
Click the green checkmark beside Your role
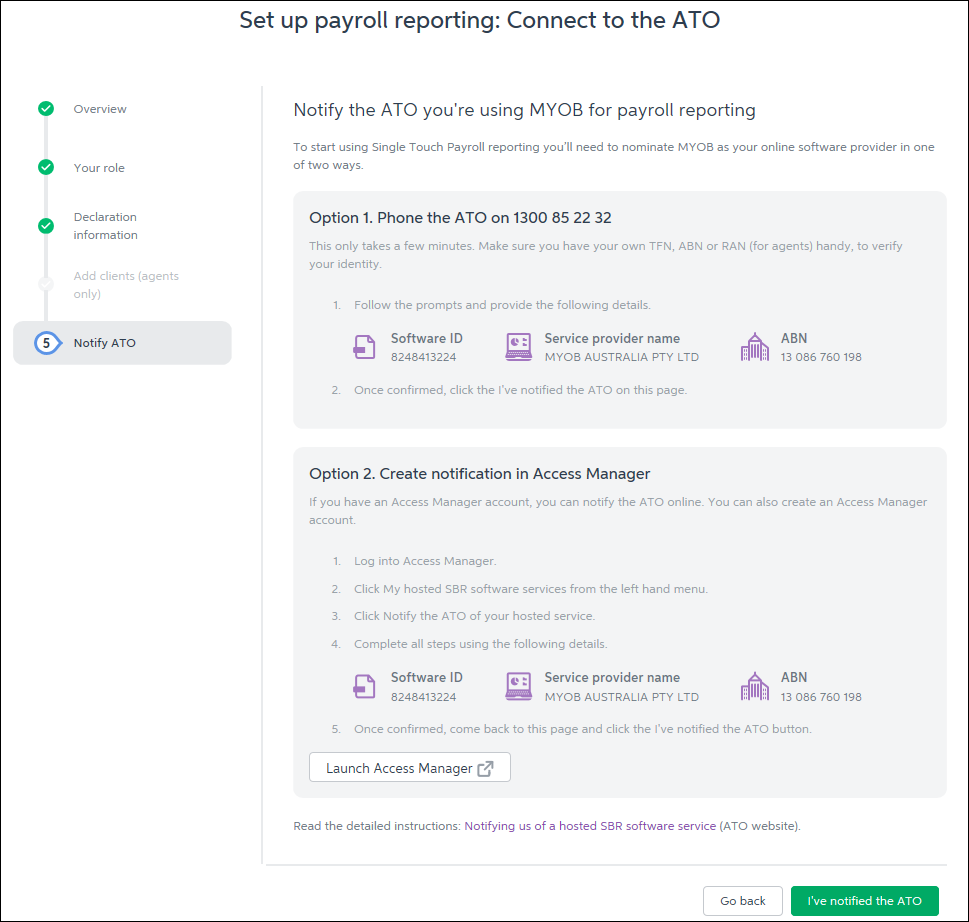pyautogui.click(x=46, y=168)
